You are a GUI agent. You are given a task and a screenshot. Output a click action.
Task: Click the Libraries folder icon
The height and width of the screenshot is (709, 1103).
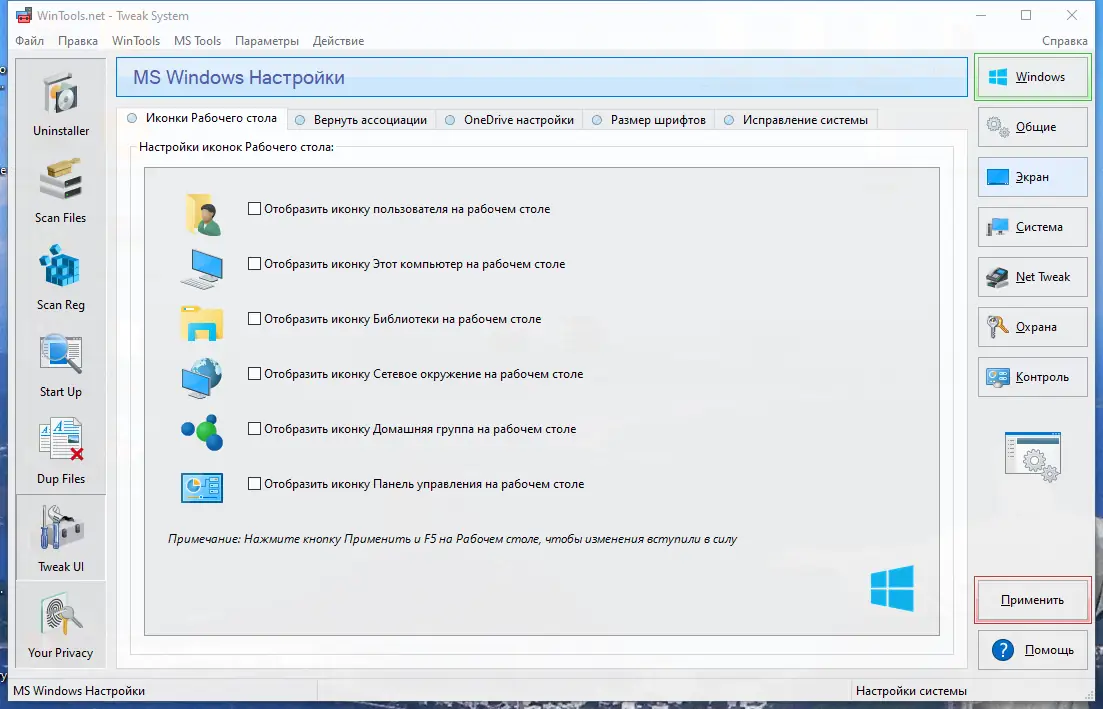(202, 323)
